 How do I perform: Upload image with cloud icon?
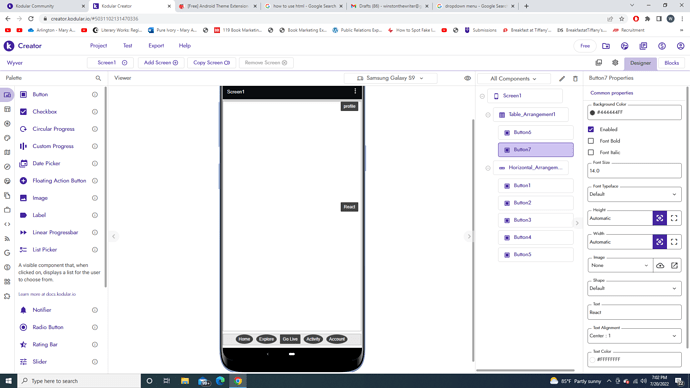(660, 265)
